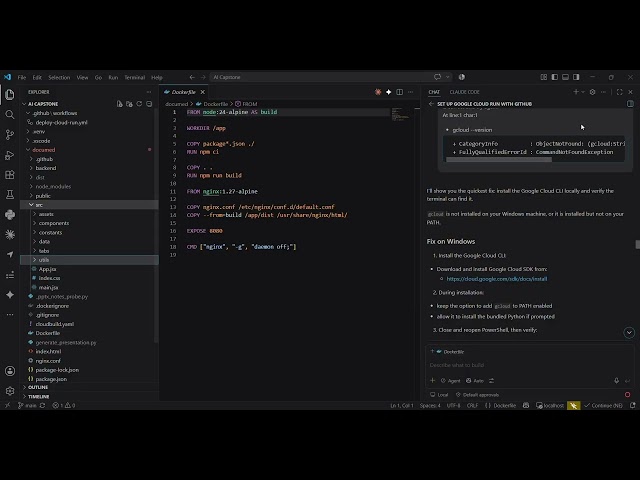This screenshot has height=480, width=640.
Task: Open chat settings gear icon
Action: click(593, 92)
